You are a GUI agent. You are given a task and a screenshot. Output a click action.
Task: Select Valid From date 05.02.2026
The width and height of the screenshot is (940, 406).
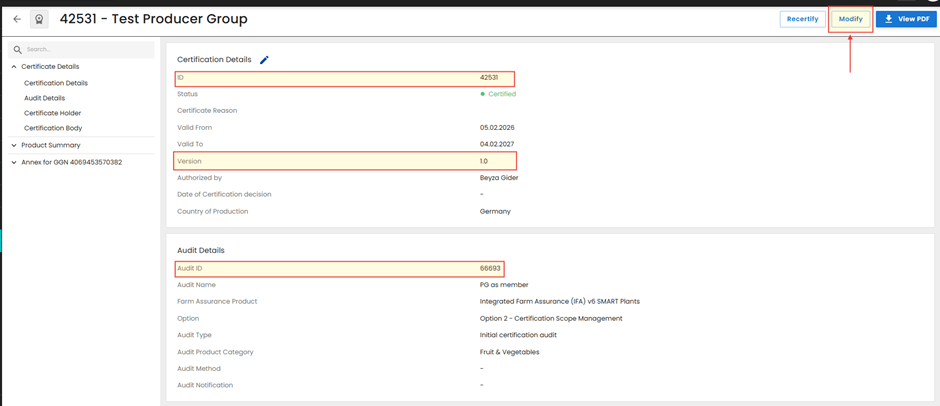coord(497,128)
